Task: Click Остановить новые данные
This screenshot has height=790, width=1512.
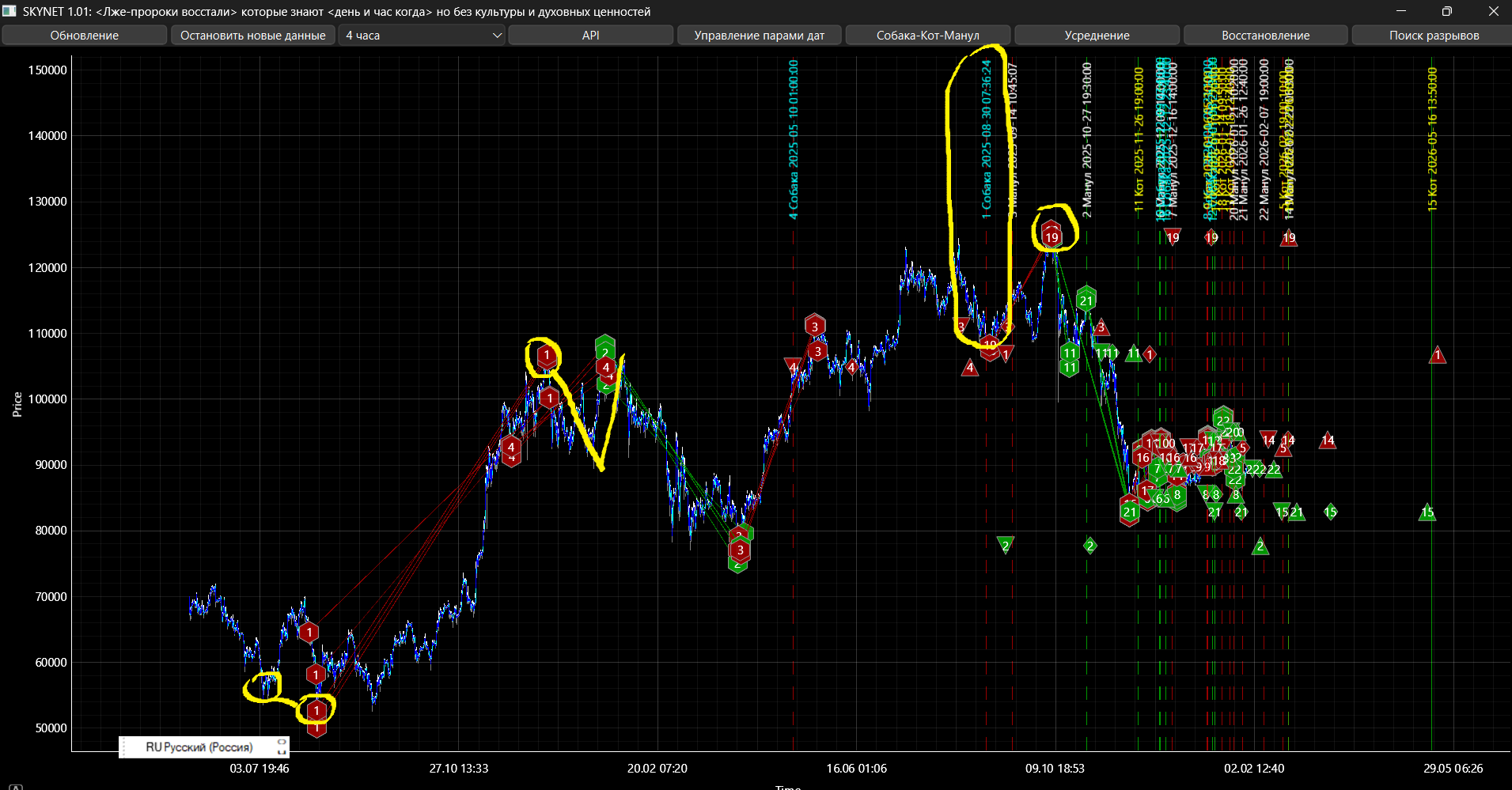Action: [252, 36]
